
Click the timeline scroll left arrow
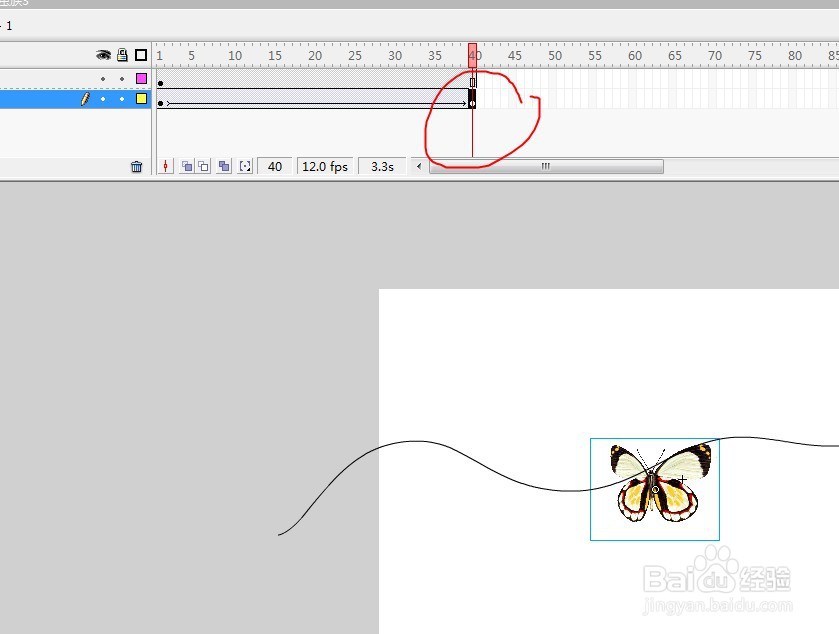[x=419, y=166]
